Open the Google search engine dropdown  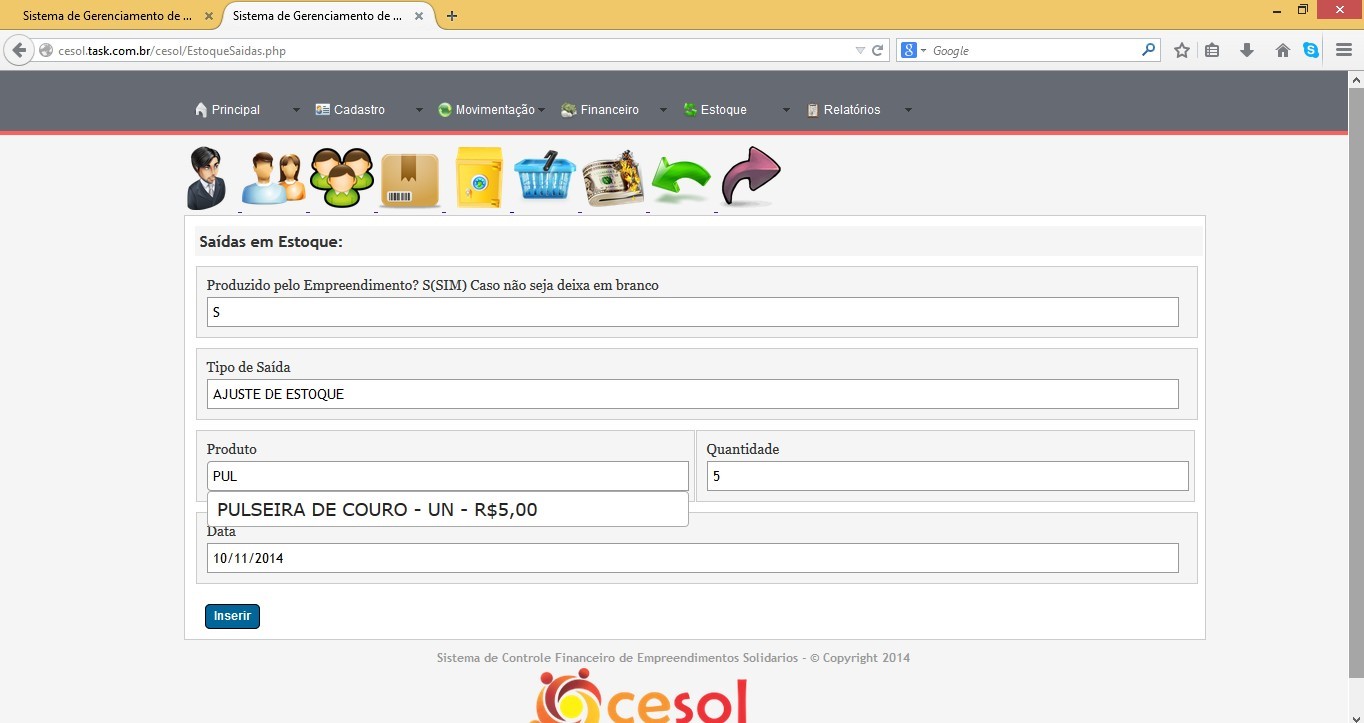[x=913, y=50]
